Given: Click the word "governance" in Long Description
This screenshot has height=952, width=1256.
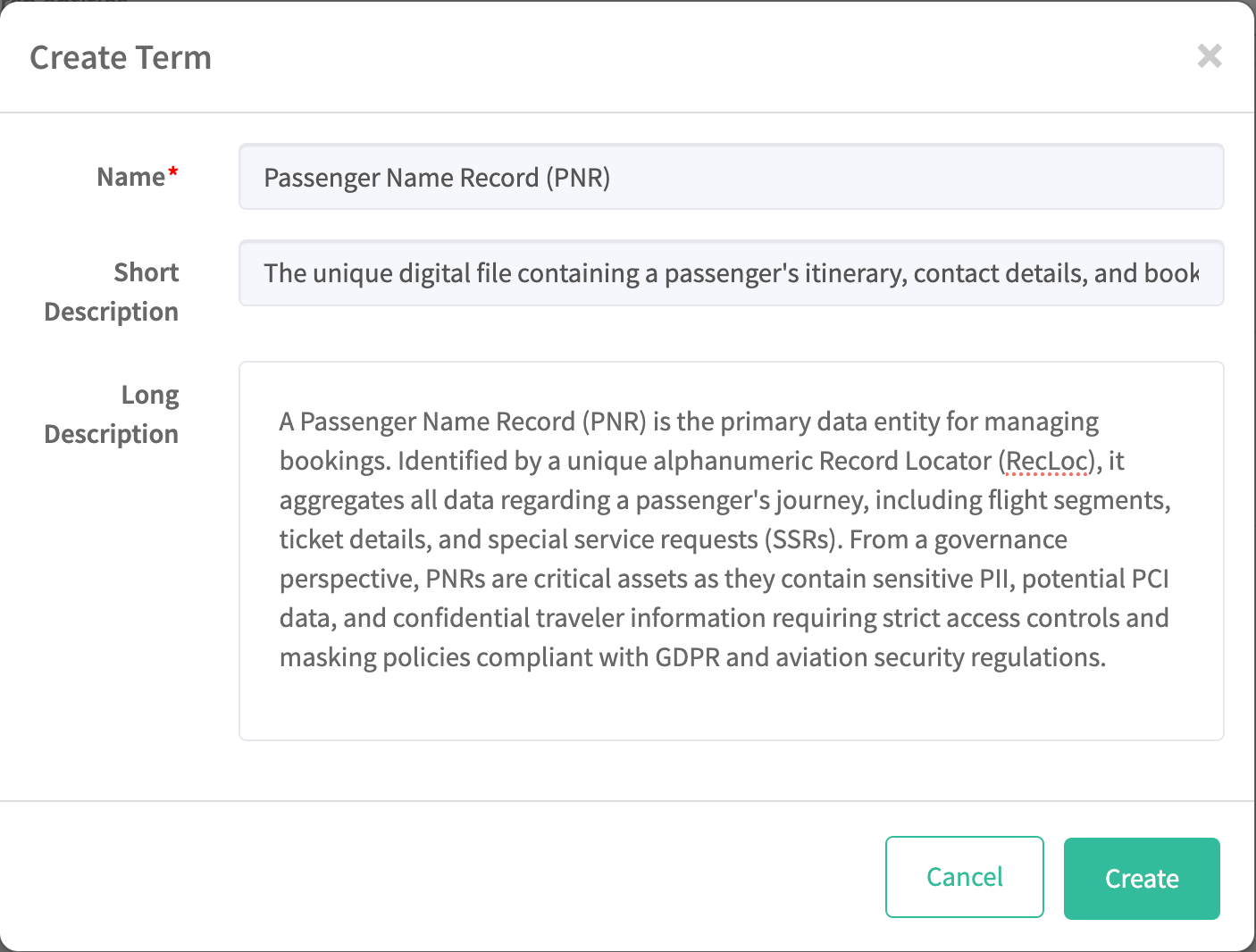Looking at the screenshot, I should 1001,539.
